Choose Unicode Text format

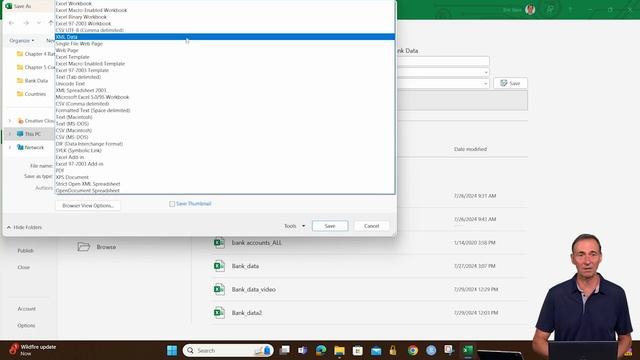coord(70,84)
